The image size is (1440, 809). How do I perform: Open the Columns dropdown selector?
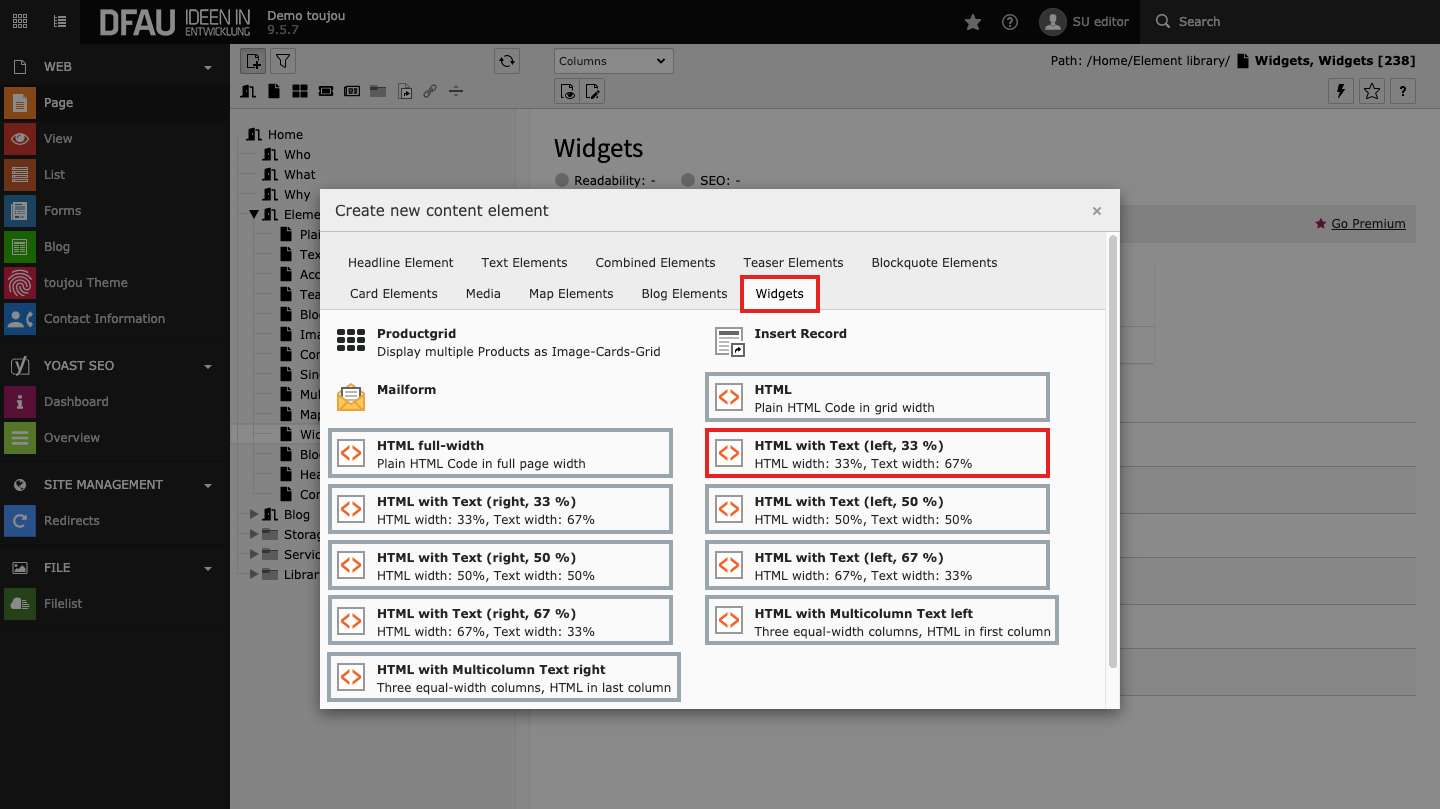pyautogui.click(x=613, y=61)
